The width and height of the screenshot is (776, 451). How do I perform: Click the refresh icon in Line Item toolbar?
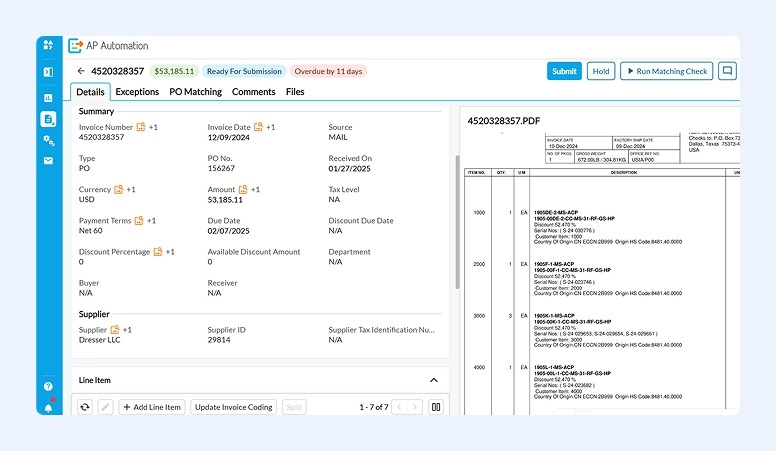[x=85, y=407]
